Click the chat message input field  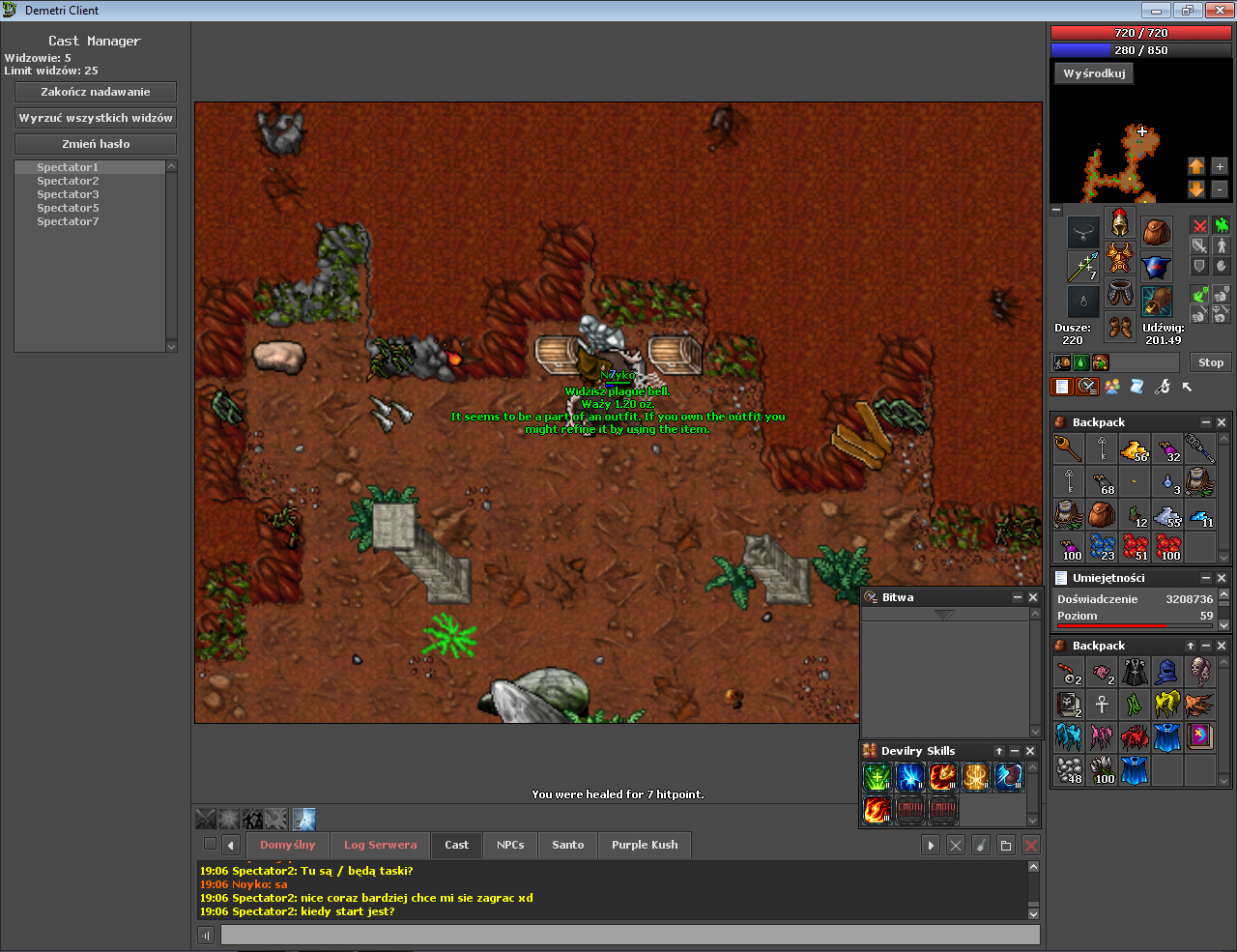point(630,935)
